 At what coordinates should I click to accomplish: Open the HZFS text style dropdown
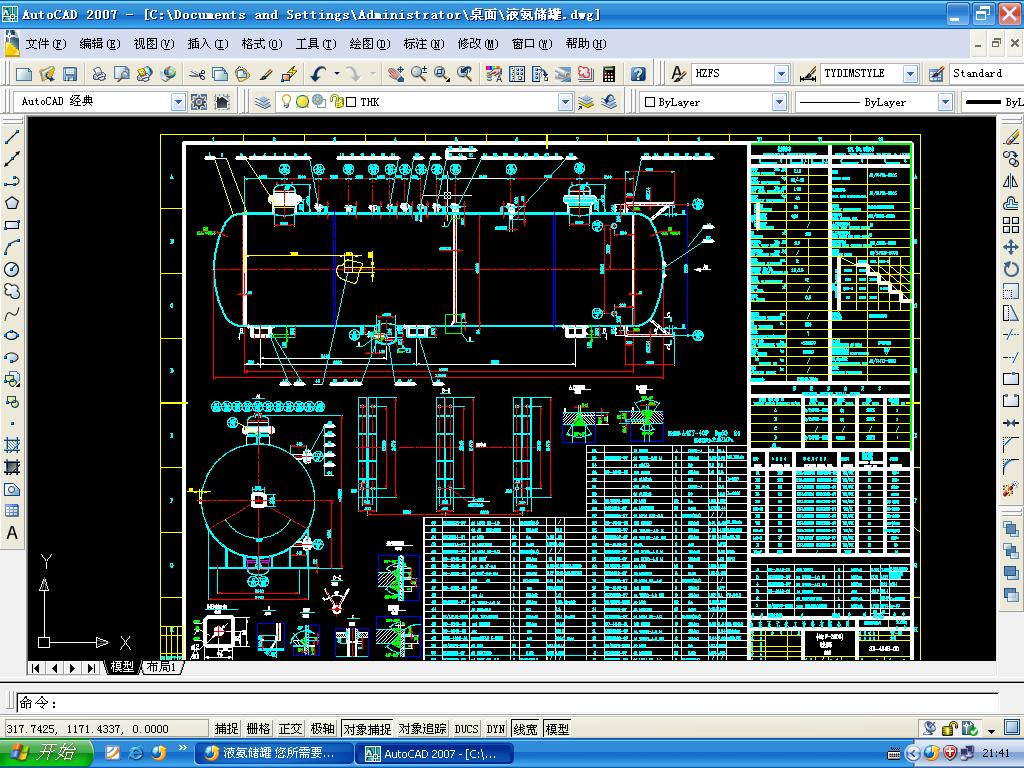click(x=781, y=74)
